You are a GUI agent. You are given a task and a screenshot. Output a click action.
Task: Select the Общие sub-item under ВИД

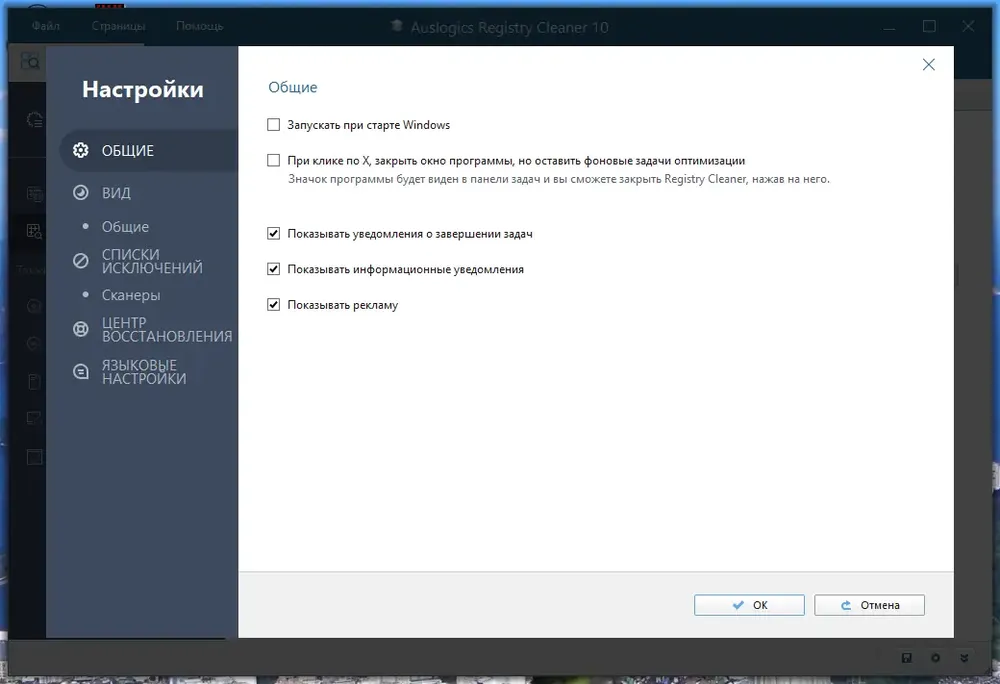(x=125, y=227)
